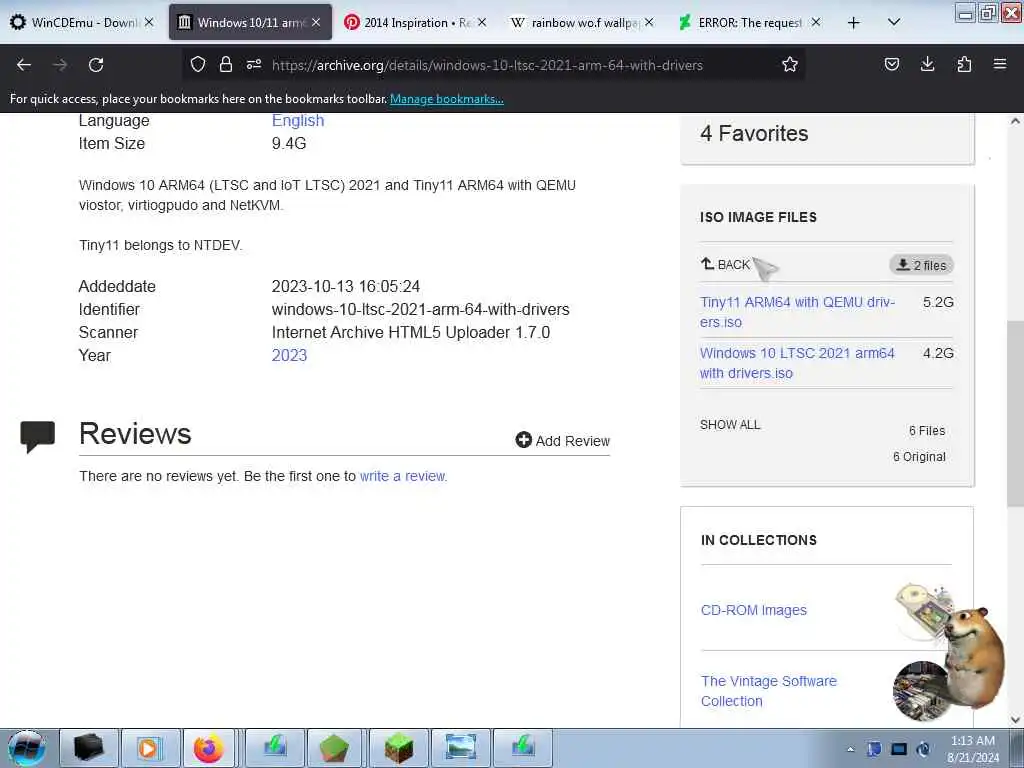Close the Windows 10/11 arm tab
This screenshot has width=1024, height=768.
tap(316, 22)
